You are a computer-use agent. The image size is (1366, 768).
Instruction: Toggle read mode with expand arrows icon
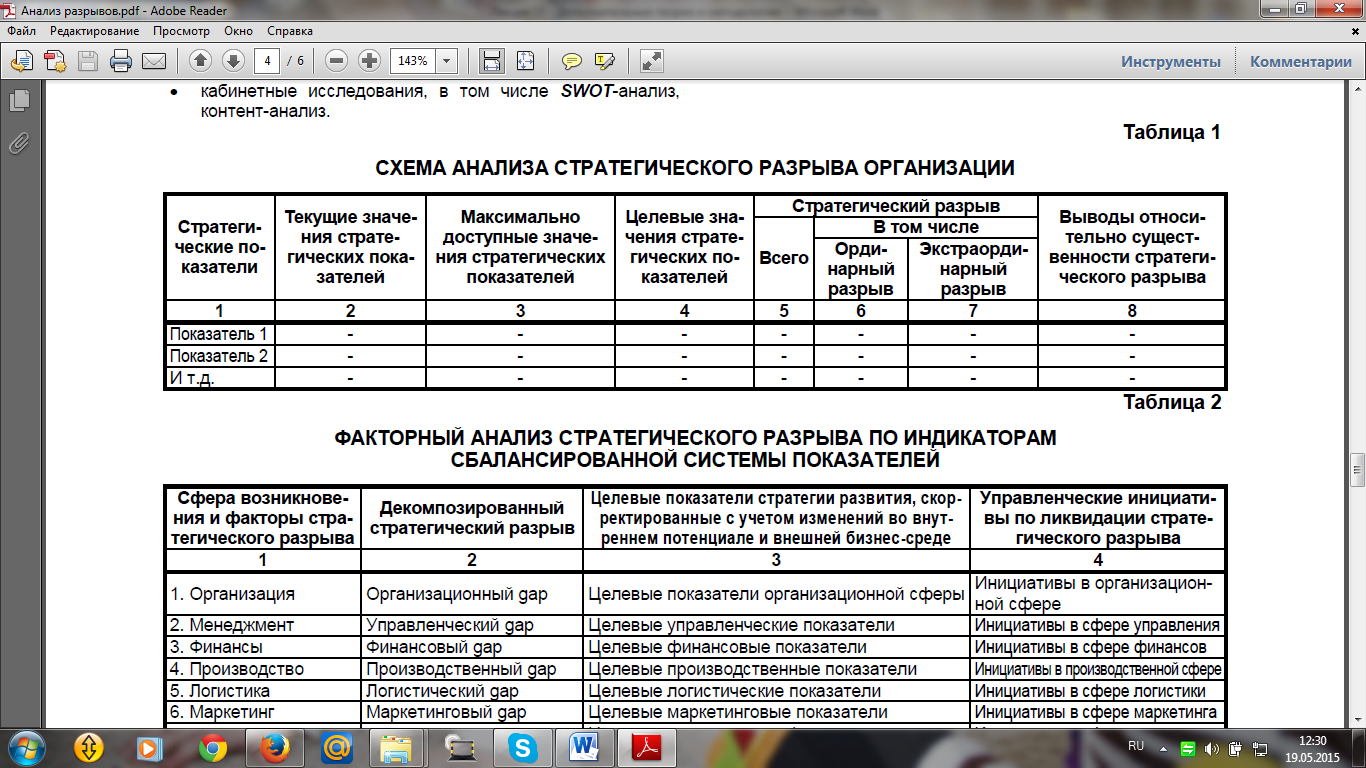pos(652,61)
